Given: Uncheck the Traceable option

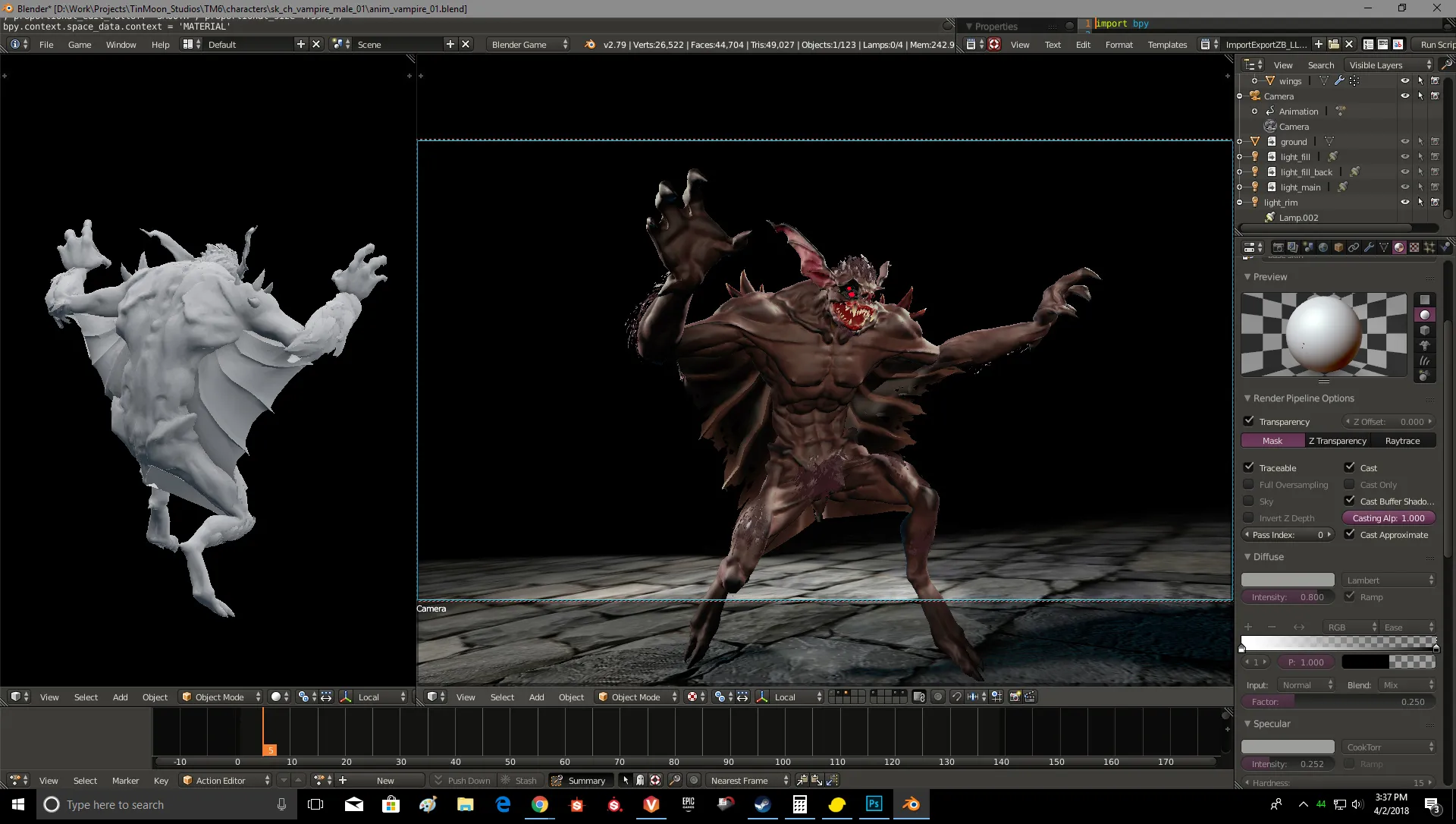Looking at the screenshot, I should pos(1249,467).
